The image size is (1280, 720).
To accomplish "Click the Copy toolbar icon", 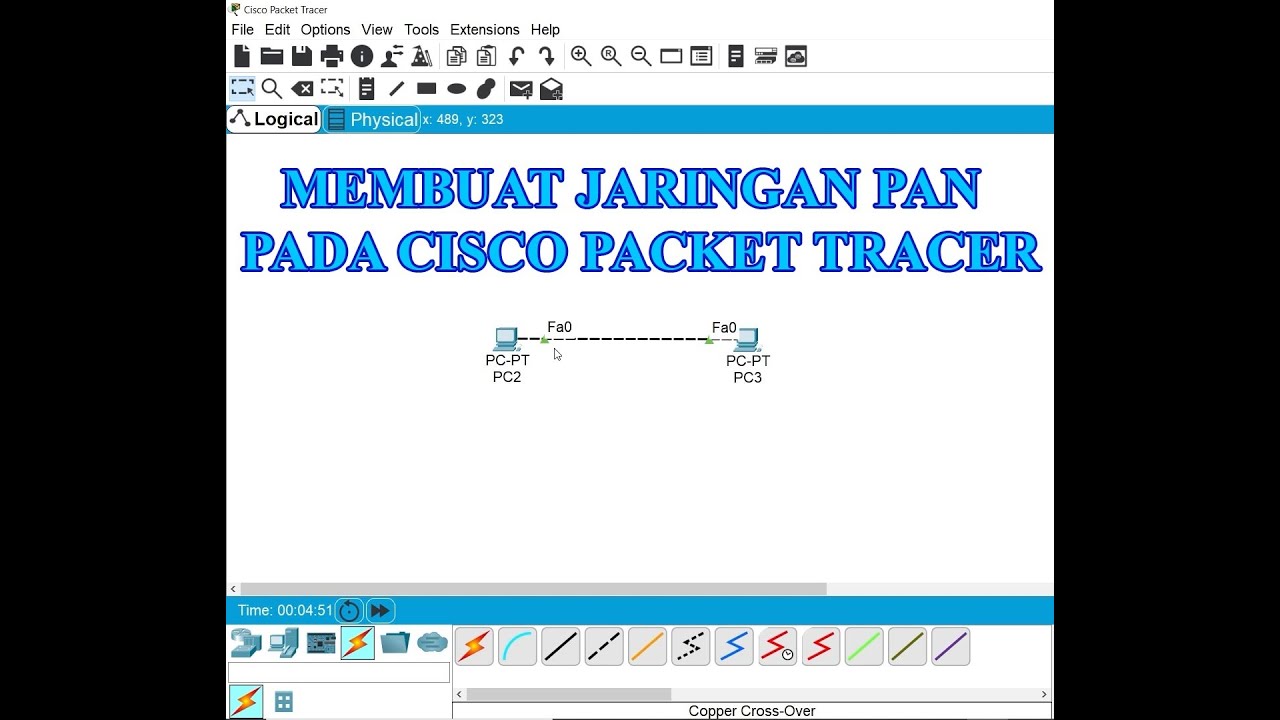I will [x=457, y=57].
